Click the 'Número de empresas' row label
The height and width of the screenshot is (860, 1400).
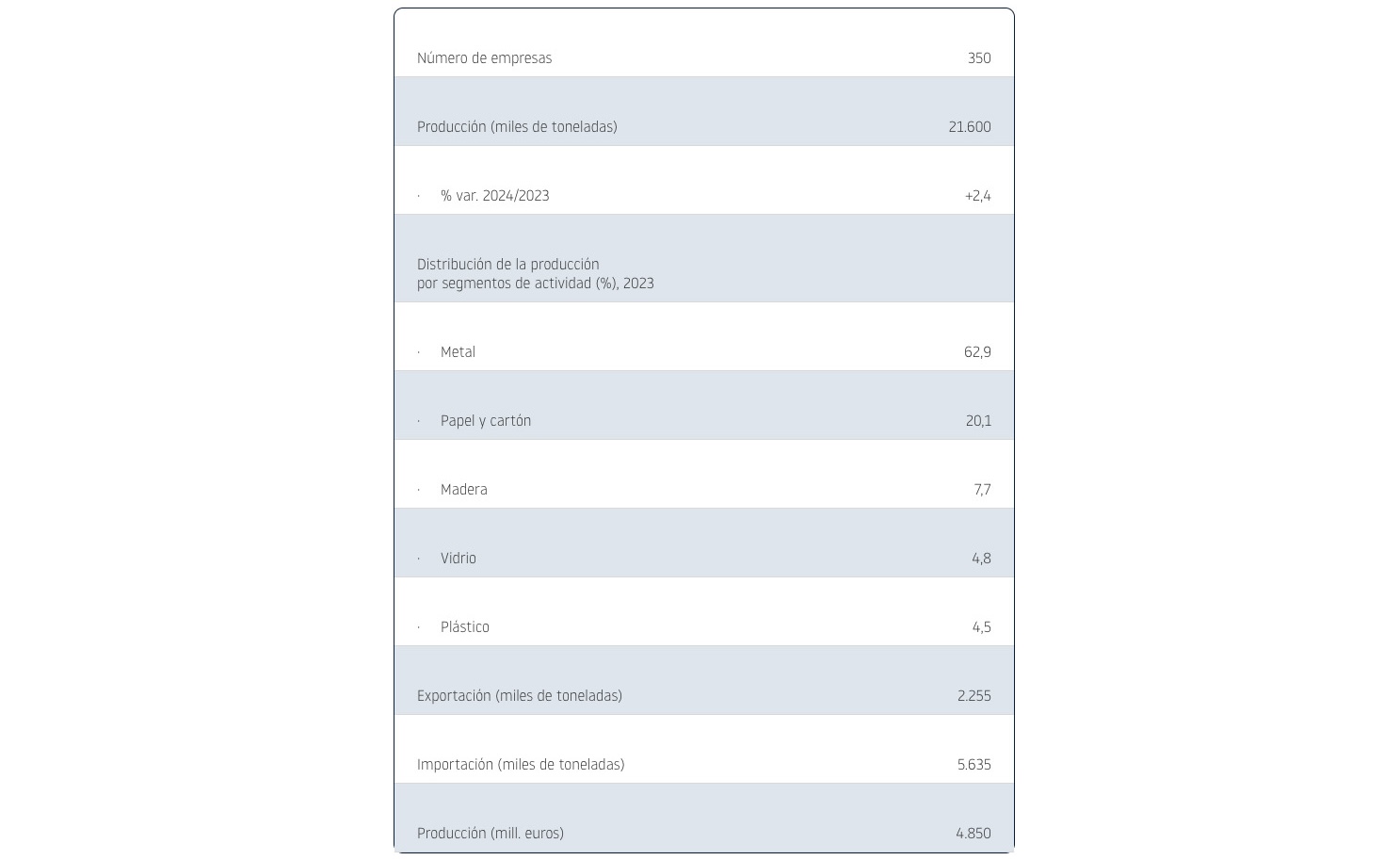tap(484, 58)
